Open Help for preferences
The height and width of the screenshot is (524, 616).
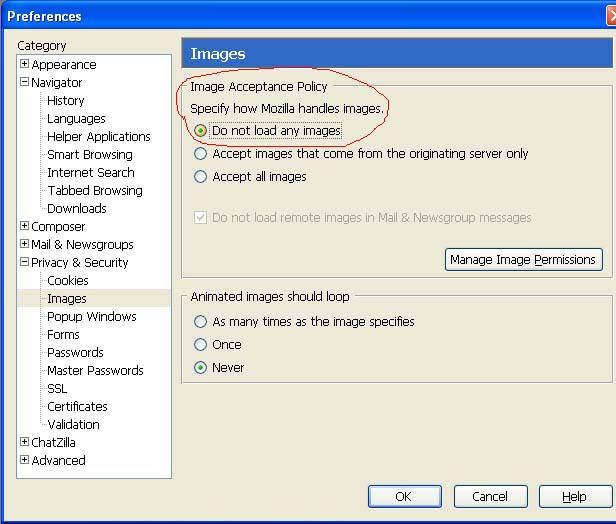575,497
